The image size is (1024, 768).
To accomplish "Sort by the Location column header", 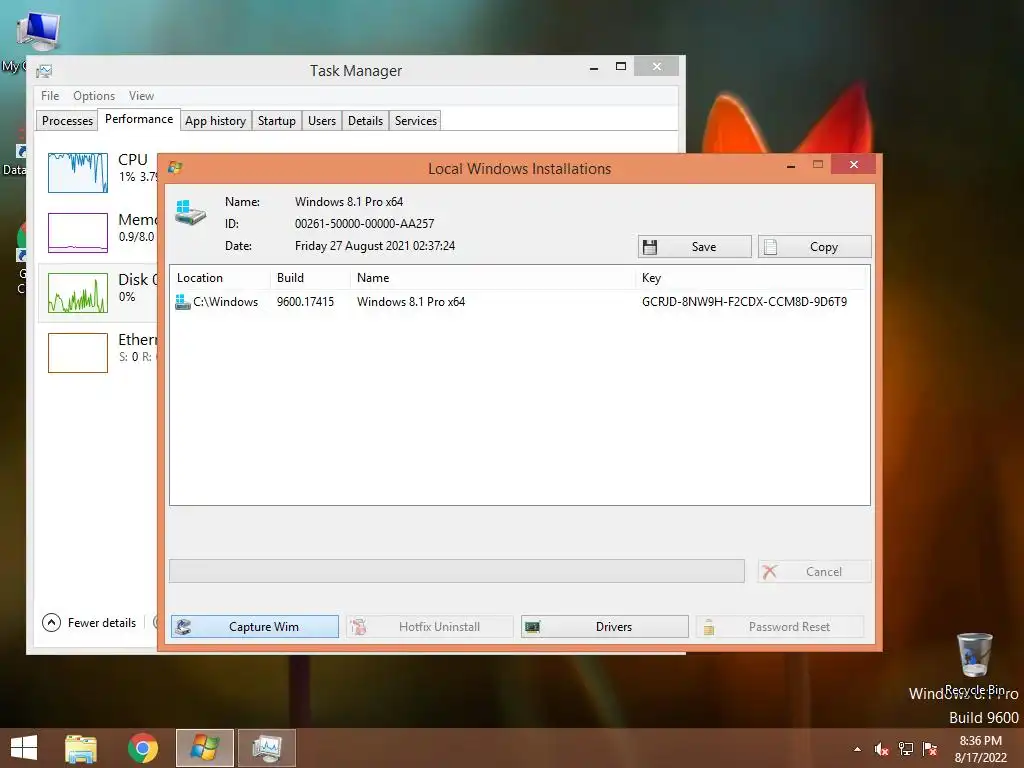I will pos(220,278).
